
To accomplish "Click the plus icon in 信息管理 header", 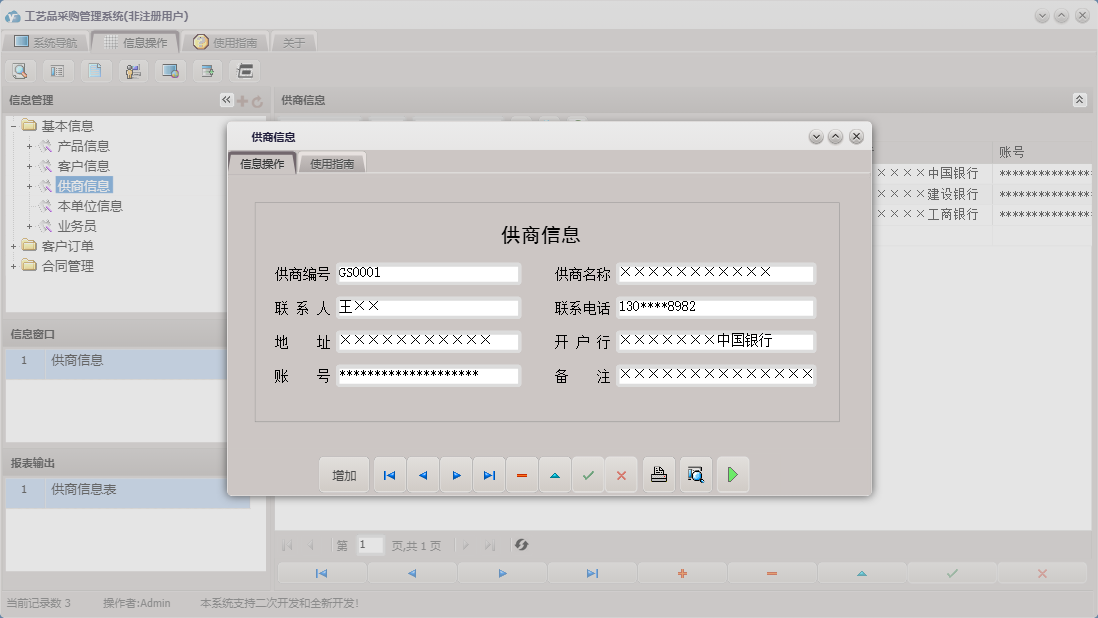I will (242, 101).
